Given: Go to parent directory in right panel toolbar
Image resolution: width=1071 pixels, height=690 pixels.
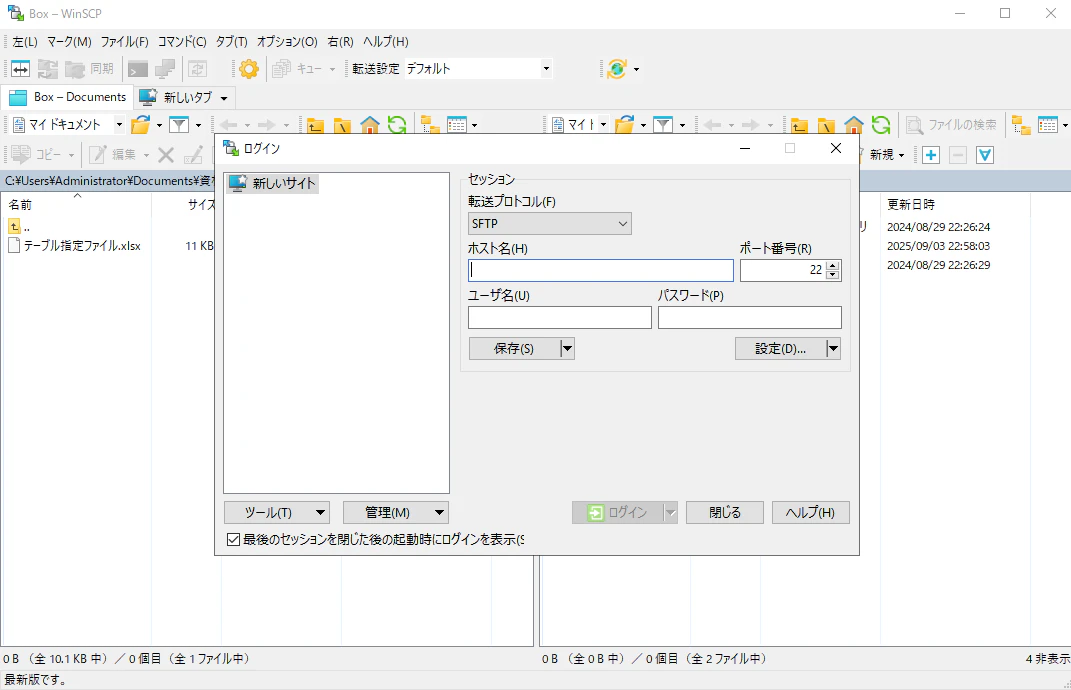Looking at the screenshot, I should [799, 124].
